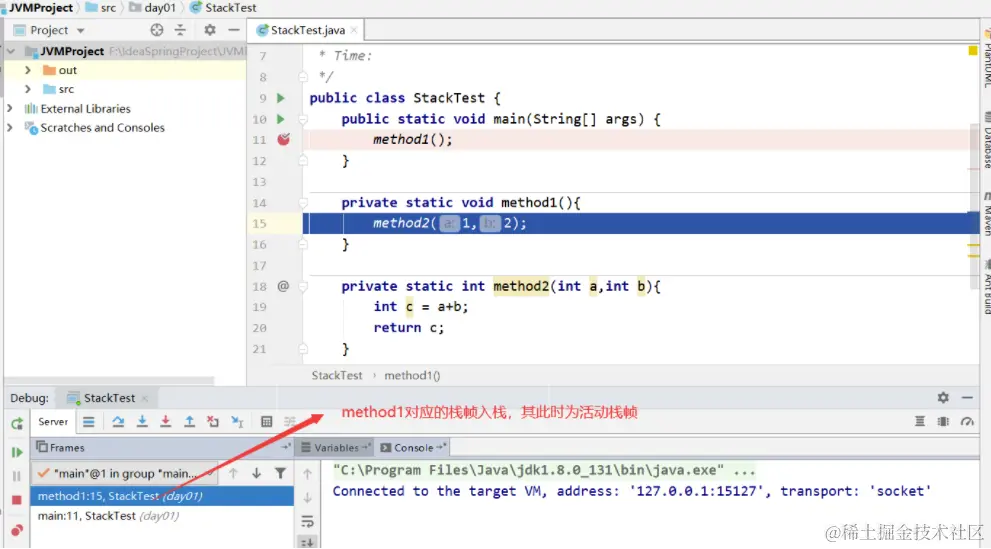
Task: Click scroll to end of console icon
Action: pos(307,543)
